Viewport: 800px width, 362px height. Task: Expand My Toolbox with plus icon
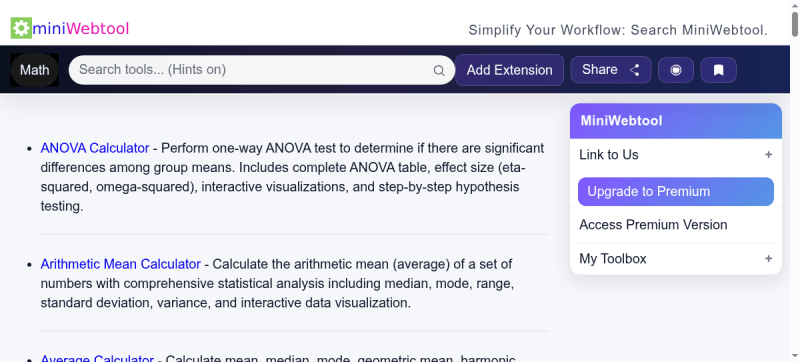[768, 258]
